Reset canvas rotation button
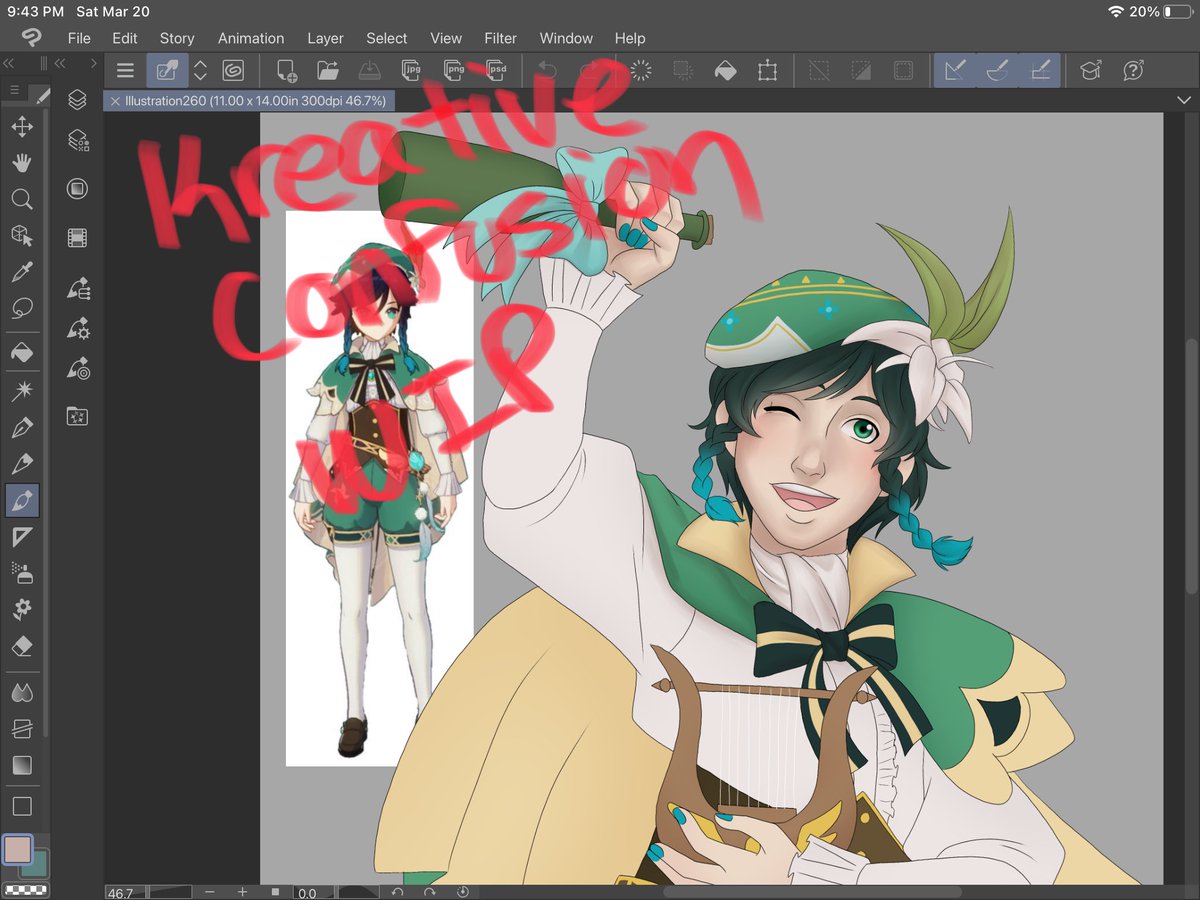 coord(463,892)
